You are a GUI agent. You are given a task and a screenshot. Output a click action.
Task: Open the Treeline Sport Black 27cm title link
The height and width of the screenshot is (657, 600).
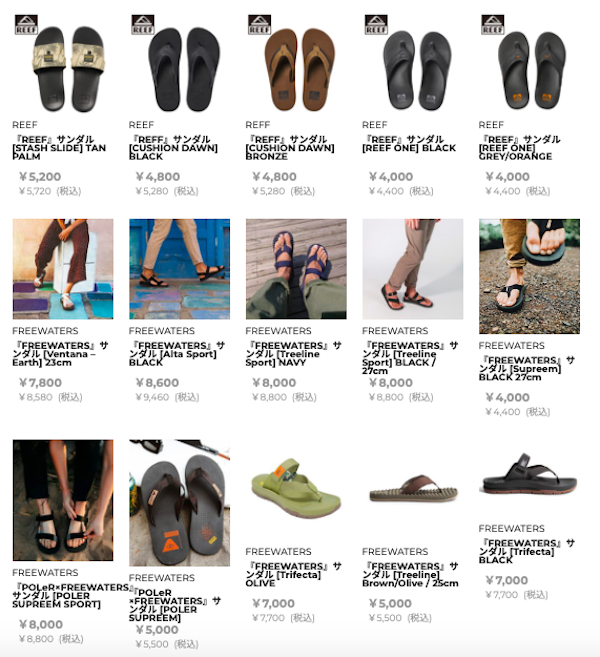point(410,358)
